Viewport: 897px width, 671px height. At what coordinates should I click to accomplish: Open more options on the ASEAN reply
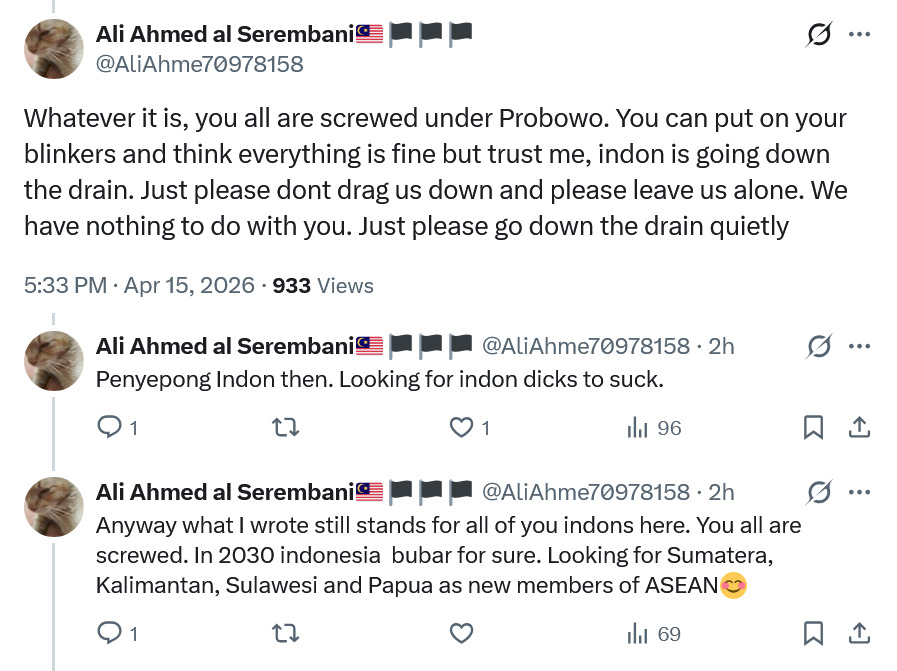tap(859, 492)
